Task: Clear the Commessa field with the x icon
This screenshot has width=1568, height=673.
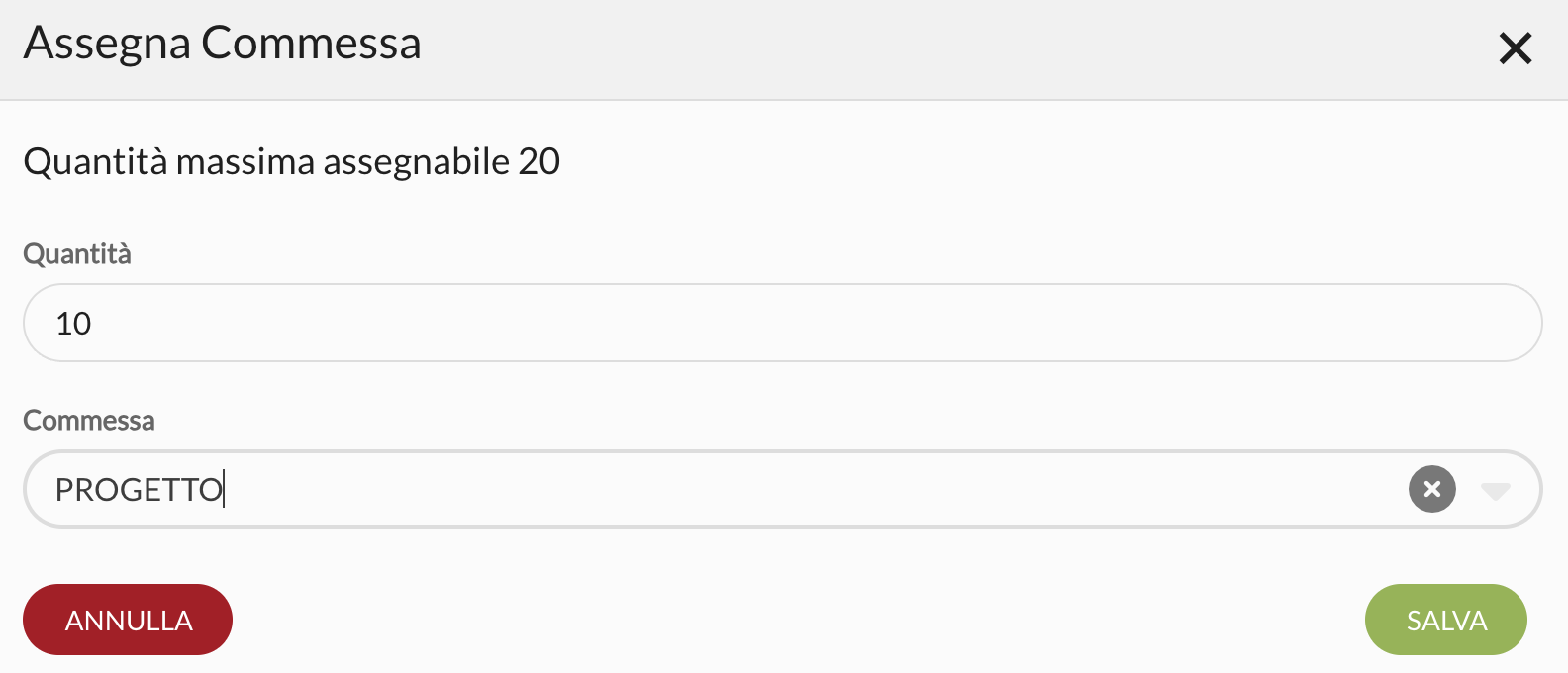Action: [1431, 489]
